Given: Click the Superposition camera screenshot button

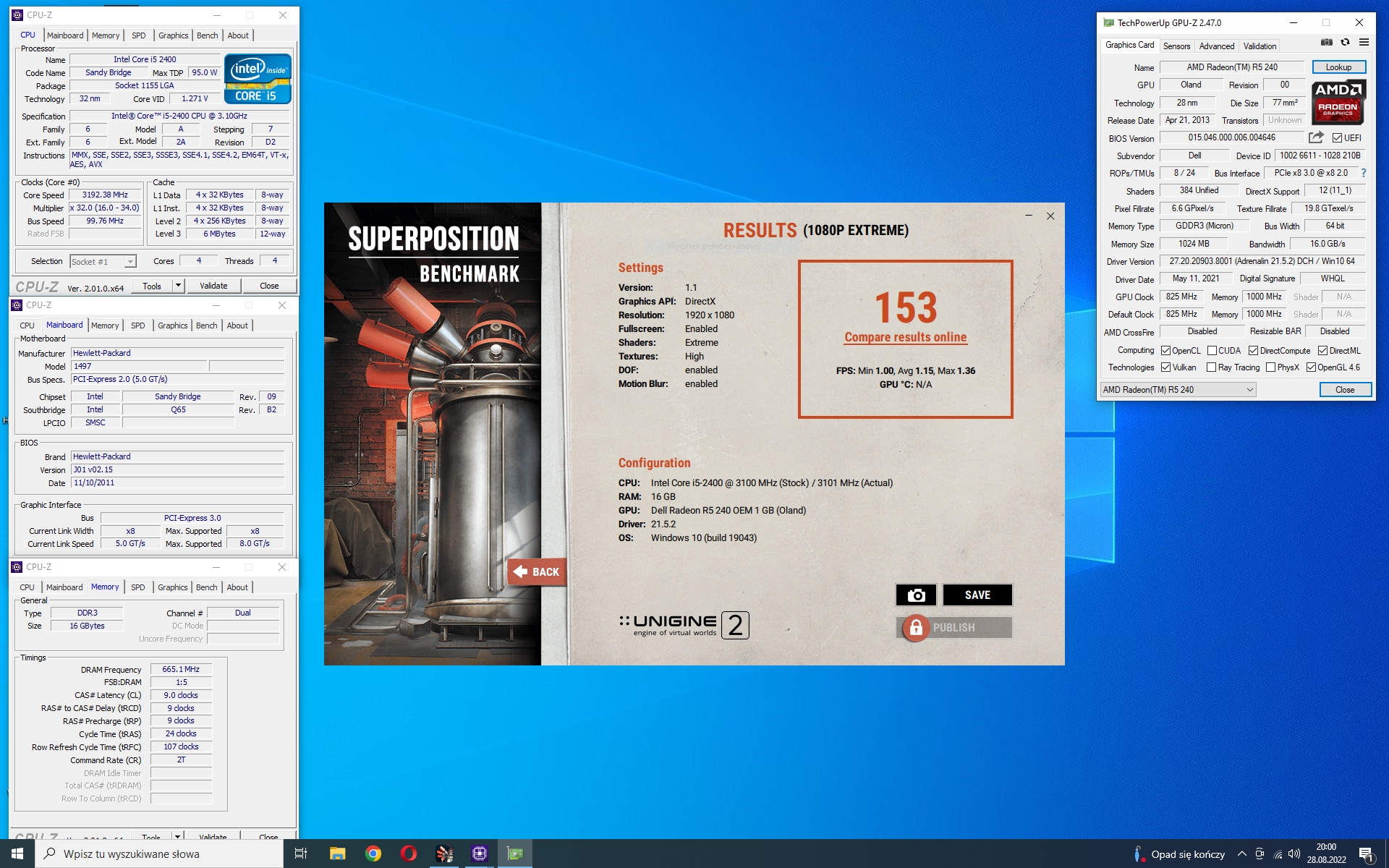Looking at the screenshot, I should tap(916, 595).
